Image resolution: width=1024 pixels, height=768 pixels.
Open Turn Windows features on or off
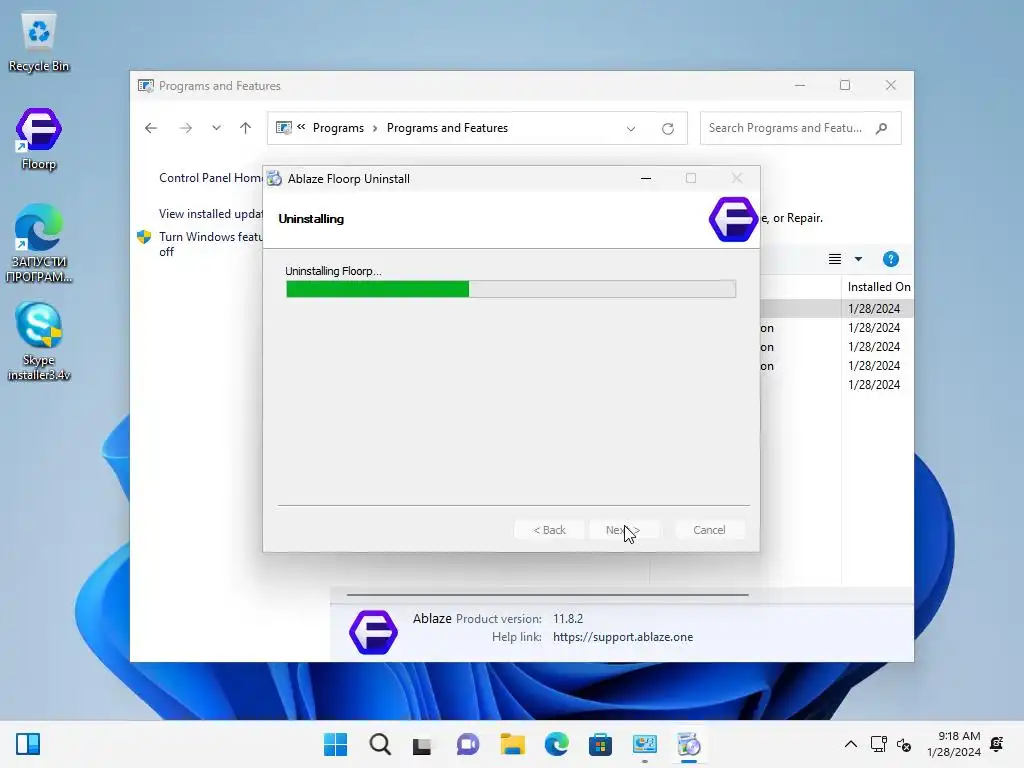(x=210, y=244)
